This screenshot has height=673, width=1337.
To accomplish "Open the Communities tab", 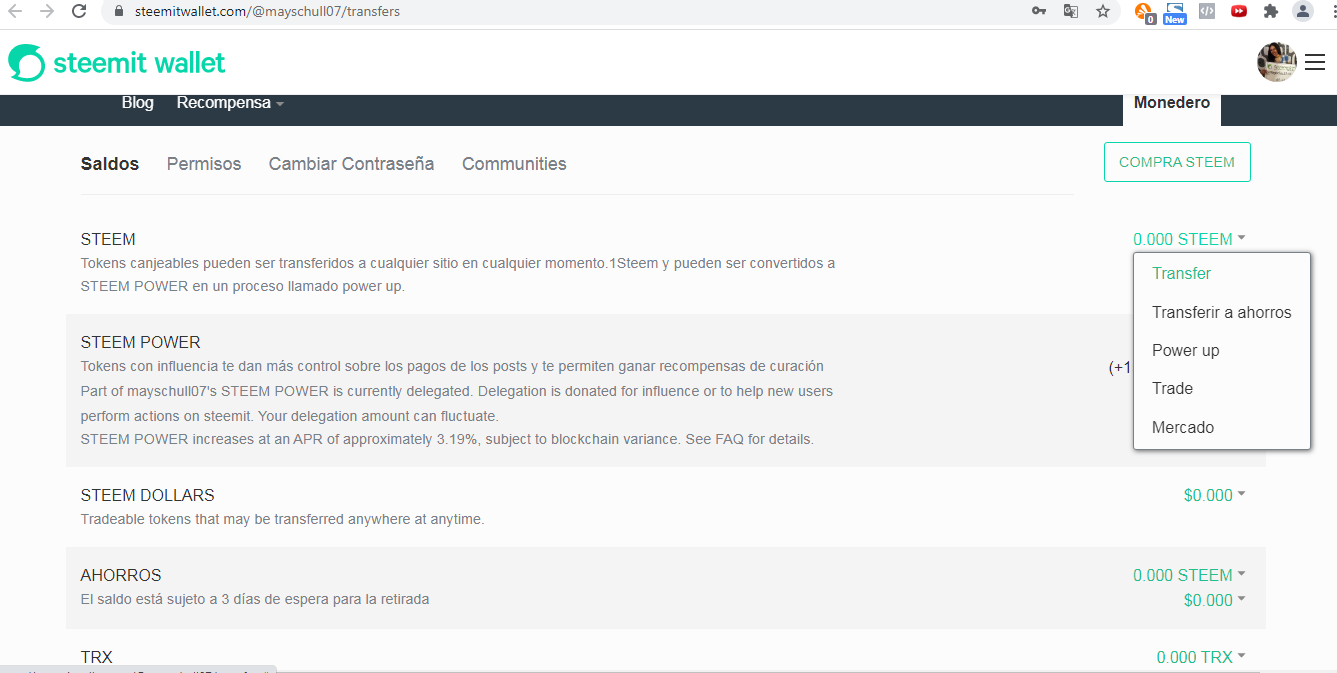I will pos(514,164).
